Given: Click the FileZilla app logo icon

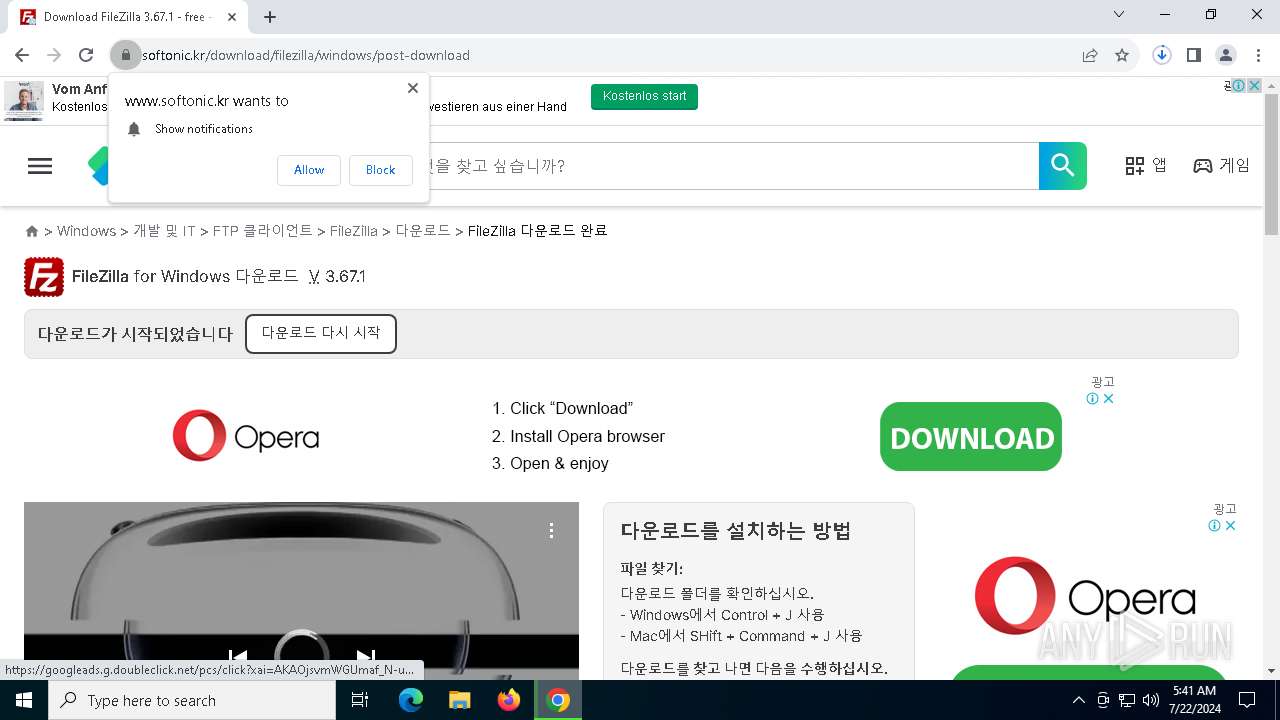Looking at the screenshot, I should point(44,277).
